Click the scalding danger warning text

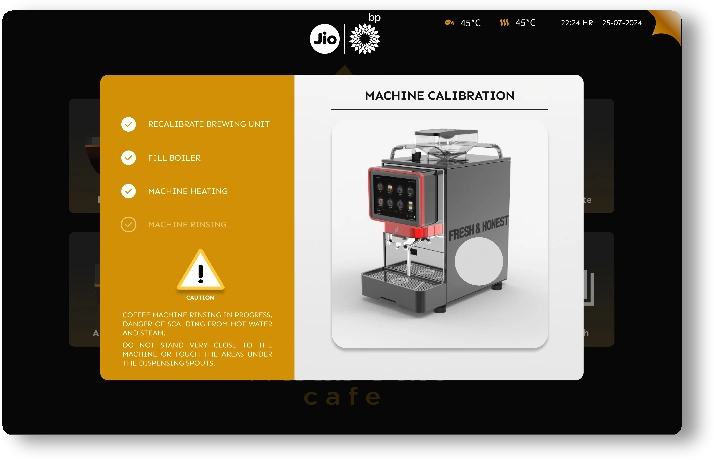197,323
